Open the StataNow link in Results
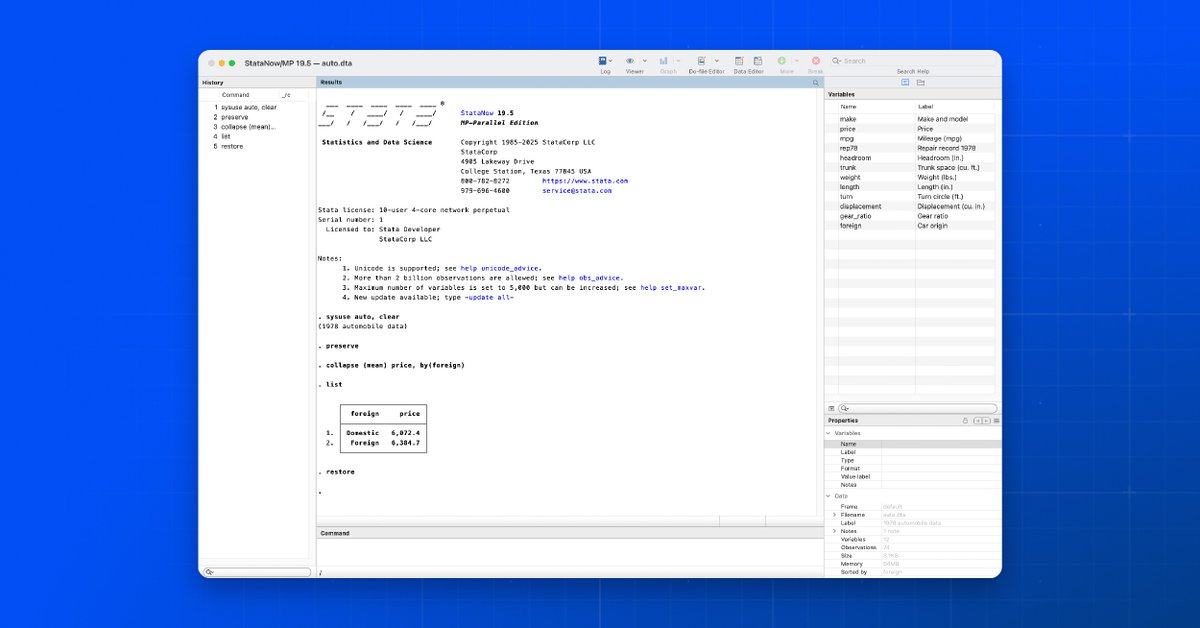The width and height of the screenshot is (1200, 628). (x=477, y=114)
